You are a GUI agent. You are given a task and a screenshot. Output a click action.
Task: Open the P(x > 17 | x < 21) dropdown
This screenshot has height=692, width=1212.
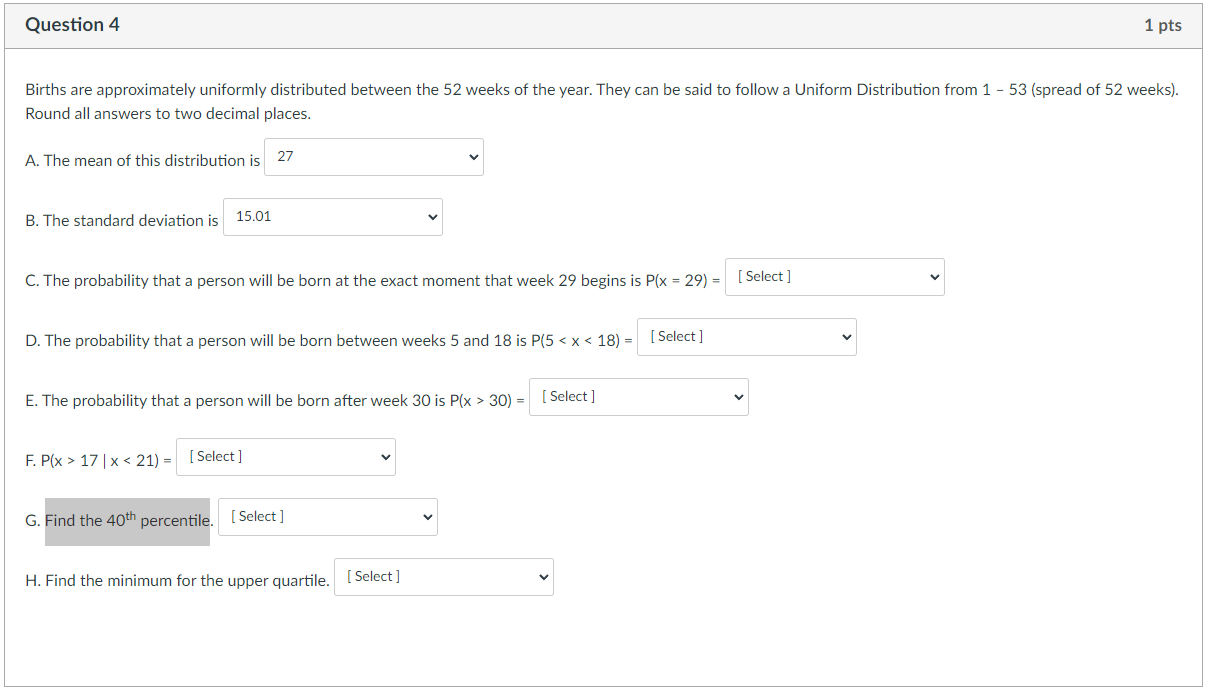285,457
